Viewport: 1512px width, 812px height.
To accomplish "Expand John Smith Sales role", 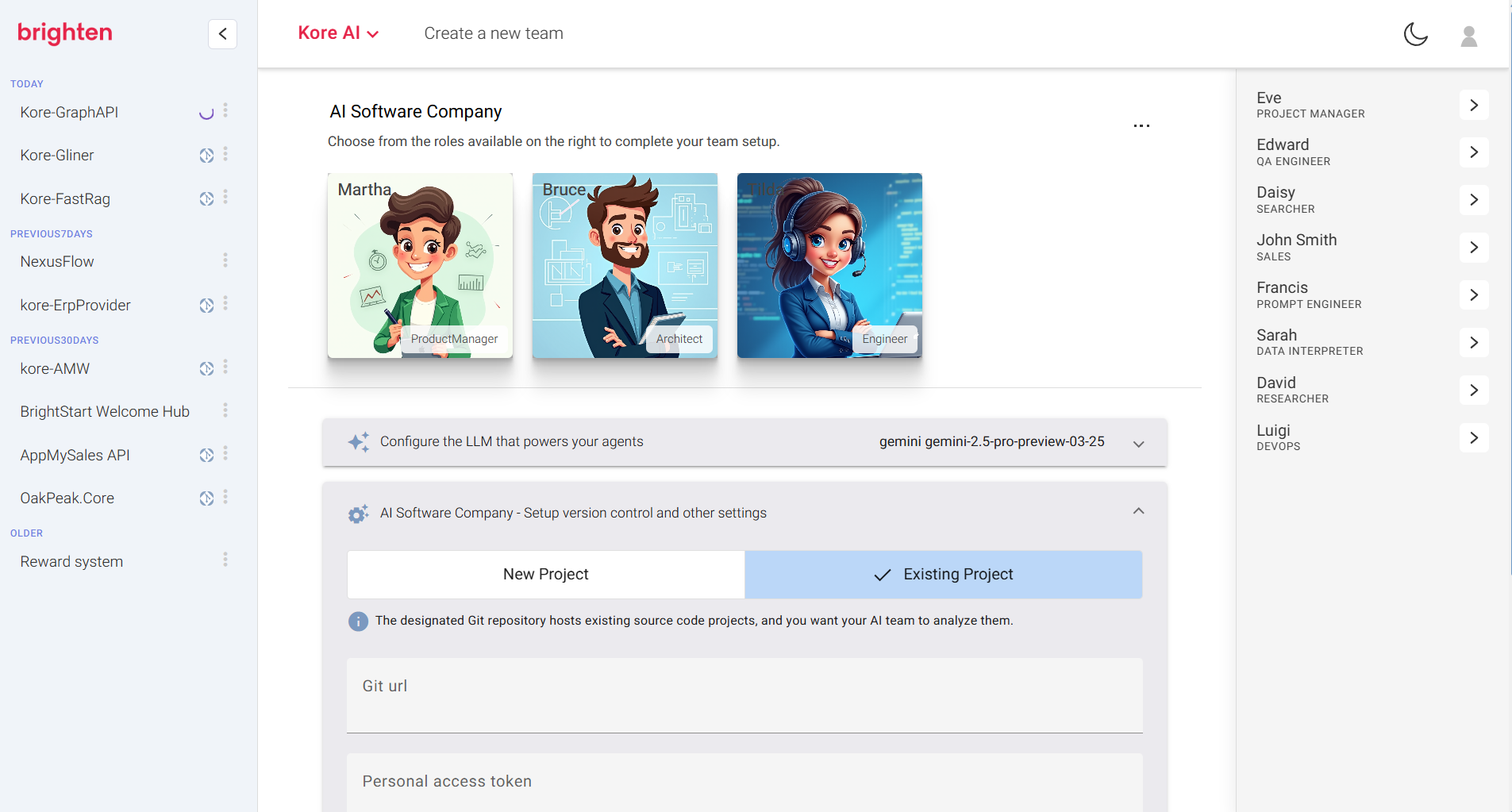I will (x=1473, y=248).
